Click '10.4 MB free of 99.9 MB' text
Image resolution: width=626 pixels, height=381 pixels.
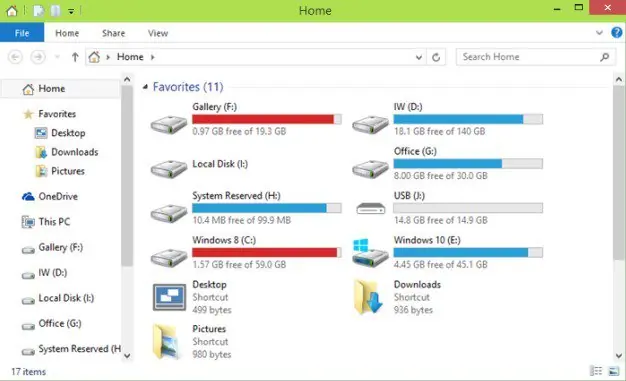click(x=242, y=220)
